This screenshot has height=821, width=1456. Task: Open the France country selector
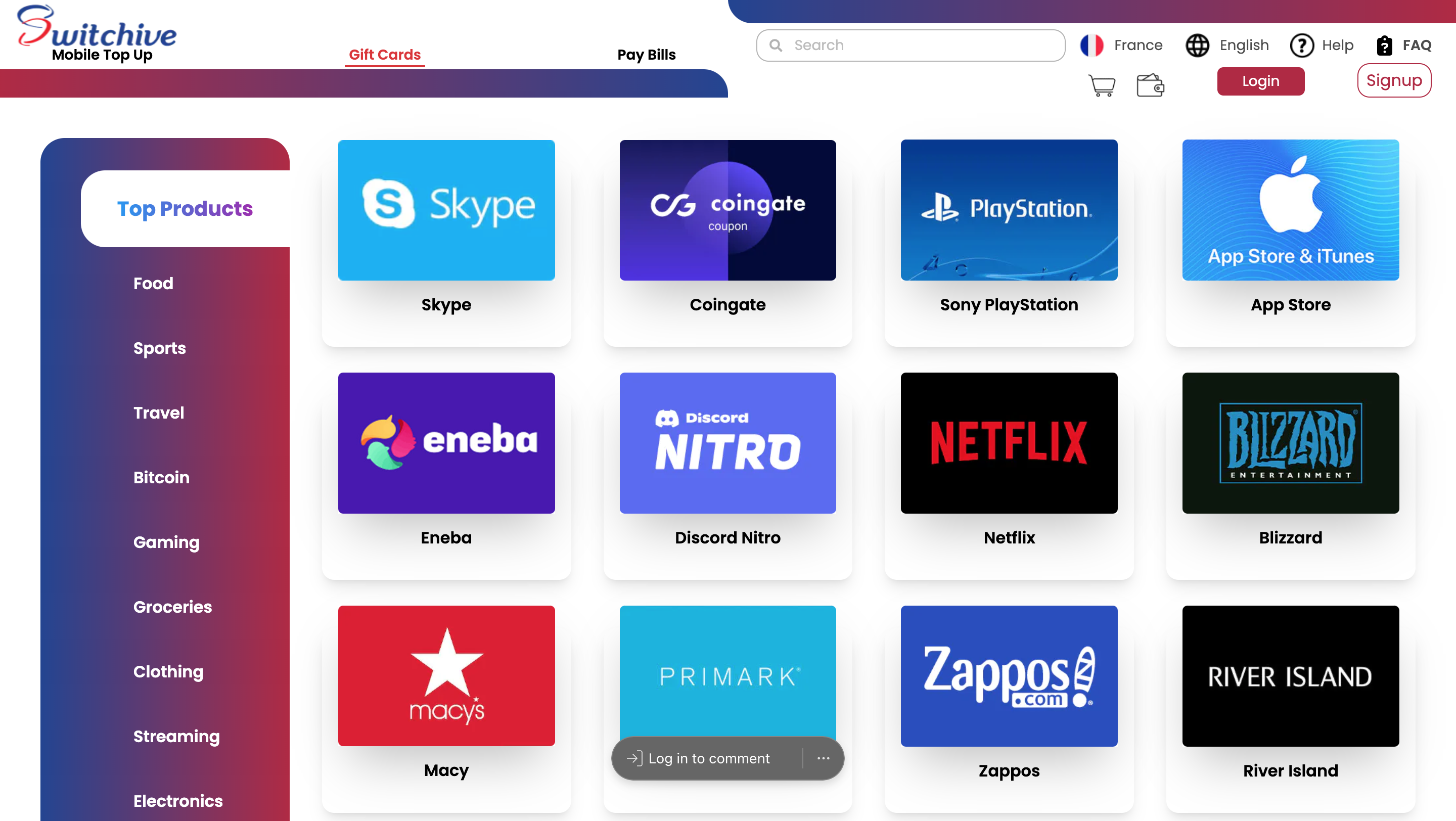1121,45
